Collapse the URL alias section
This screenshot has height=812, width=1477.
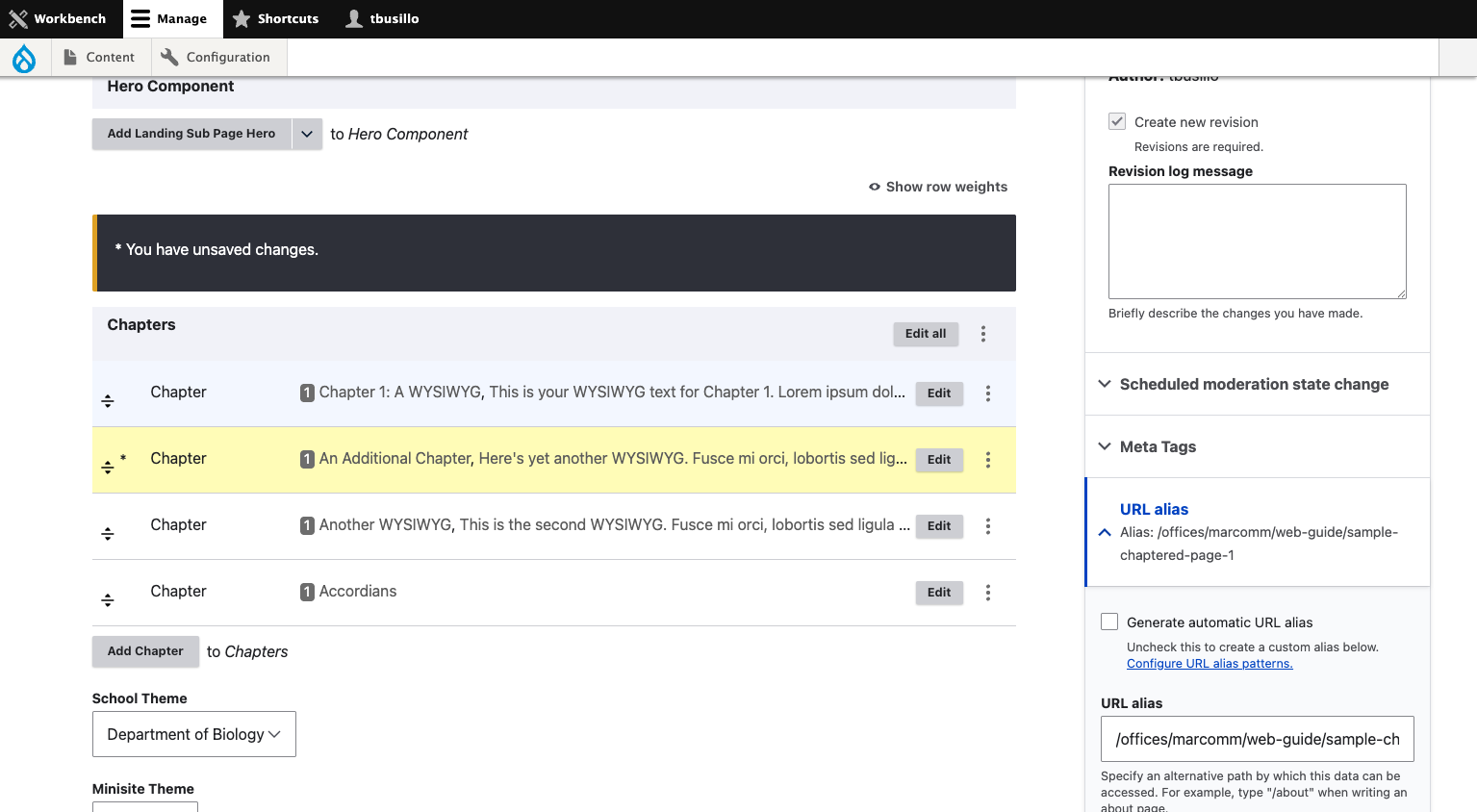click(x=1257, y=532)
